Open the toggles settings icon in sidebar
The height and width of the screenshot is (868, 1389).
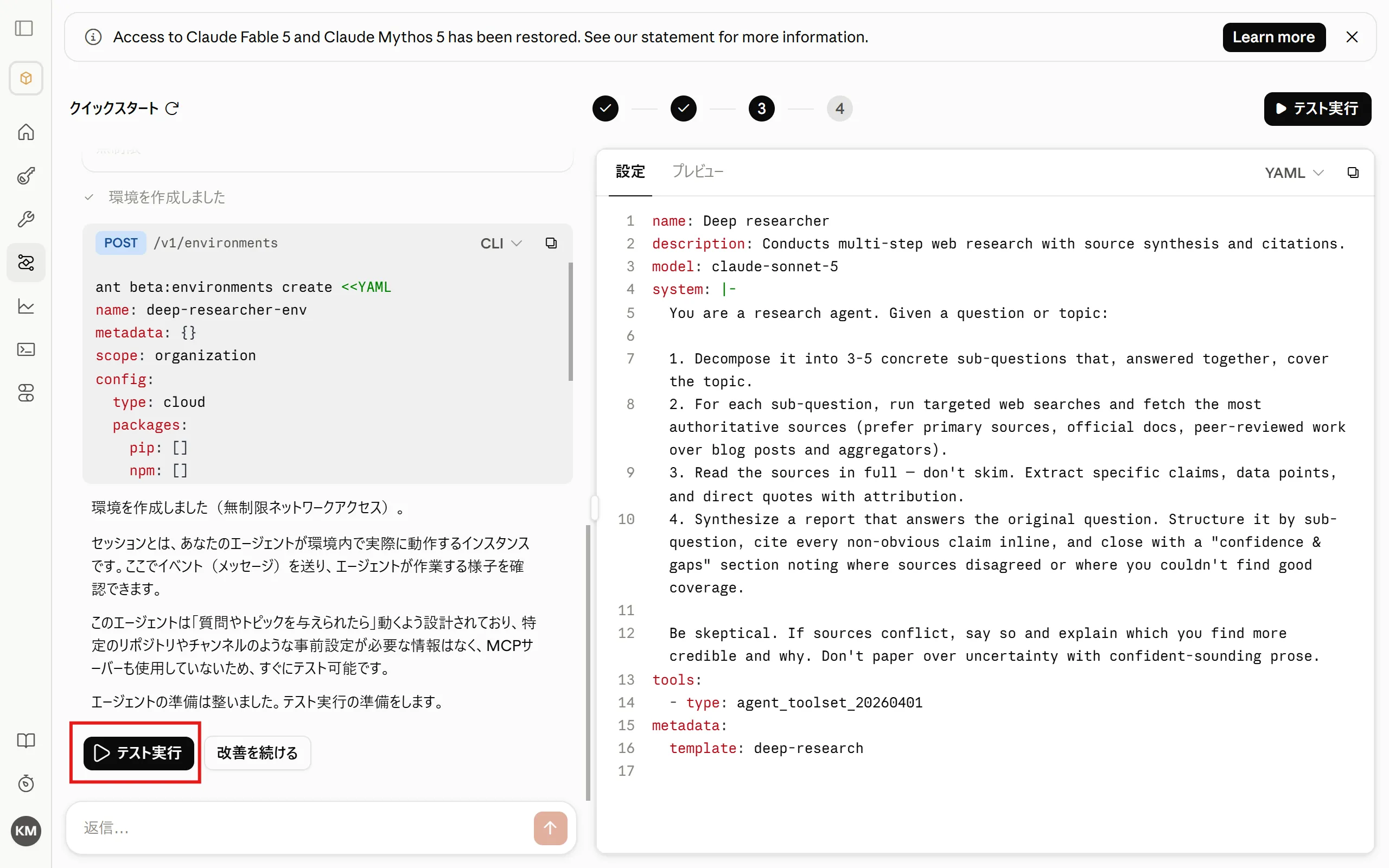(26, 393)
